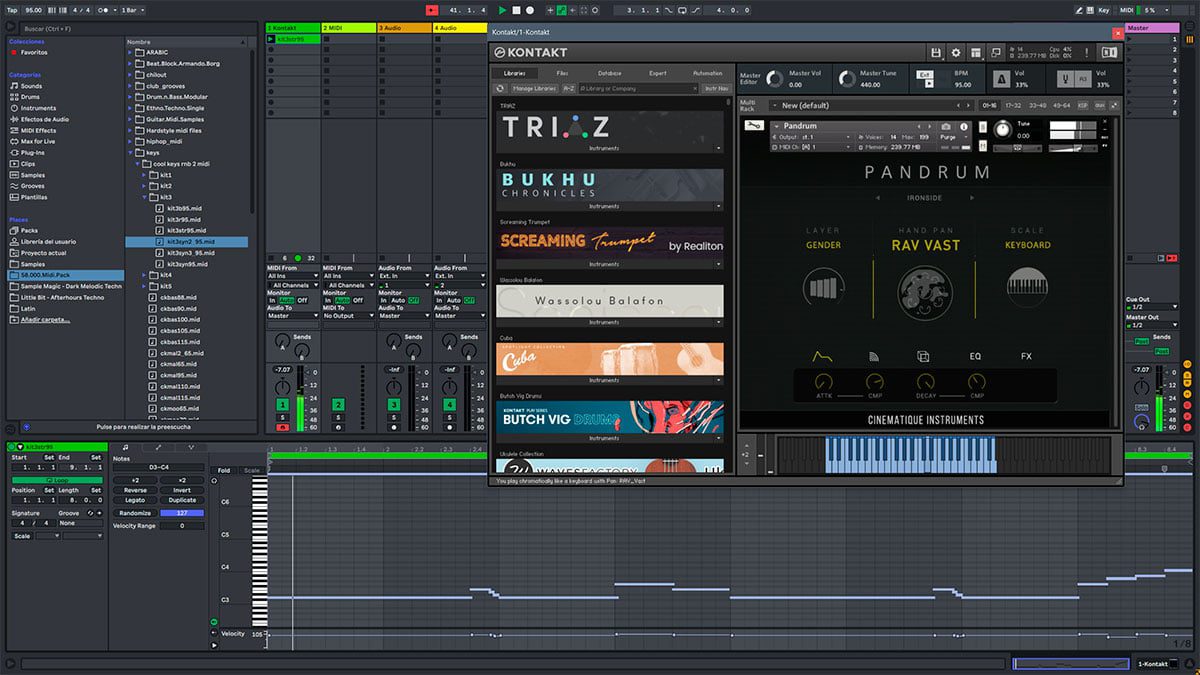Expand the ARABIC folder
The height and width of the screenshot is (675, 1200).
click(131, 52)
